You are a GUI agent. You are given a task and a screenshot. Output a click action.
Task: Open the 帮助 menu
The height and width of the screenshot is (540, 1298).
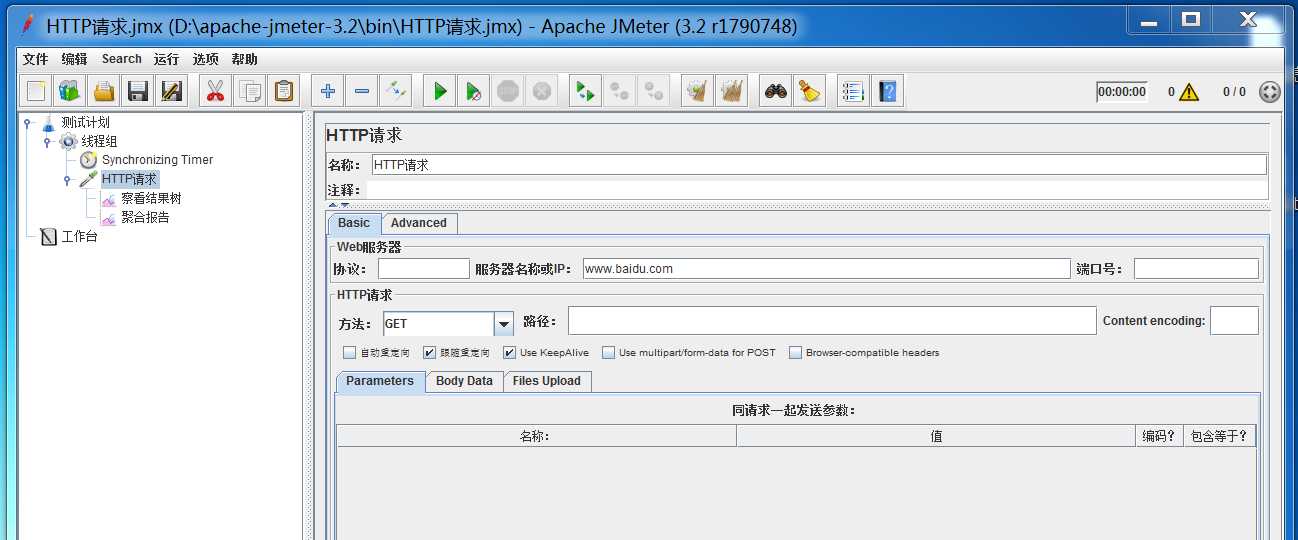(244, 59)
